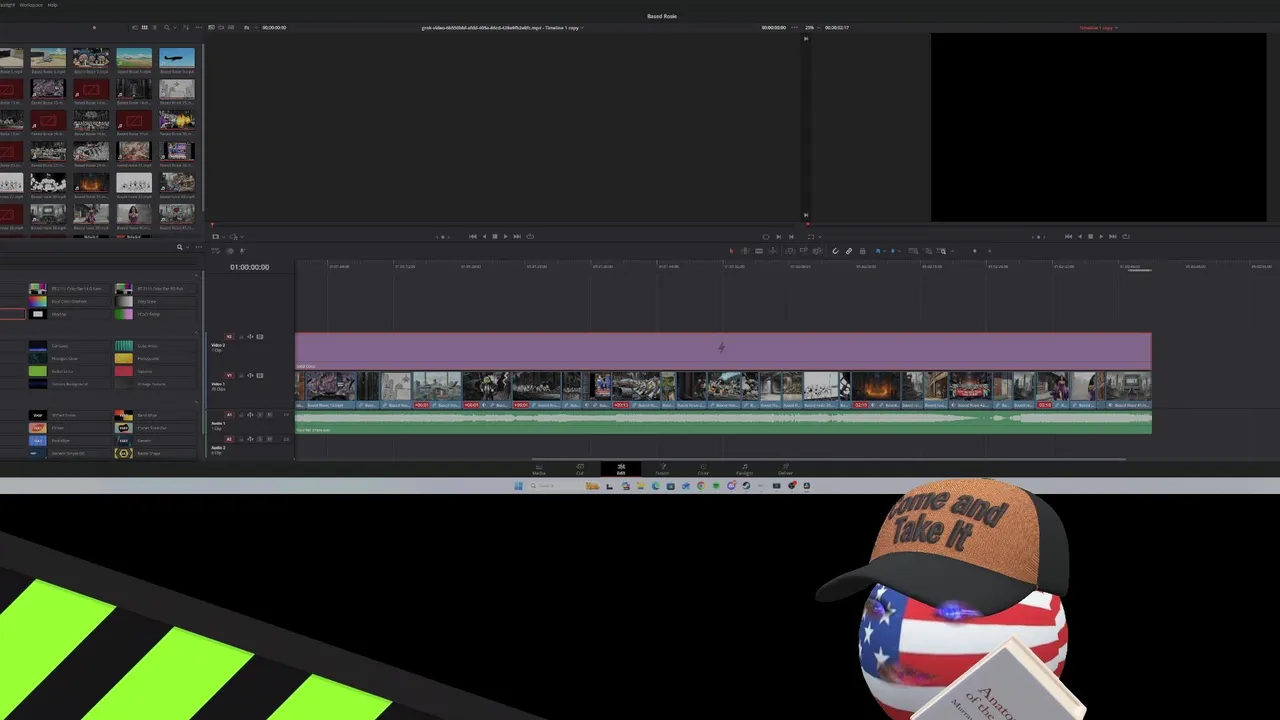Open Timeline View Options icon
This screenshot has width=1280, height=720.
click(x=216, y=251)
